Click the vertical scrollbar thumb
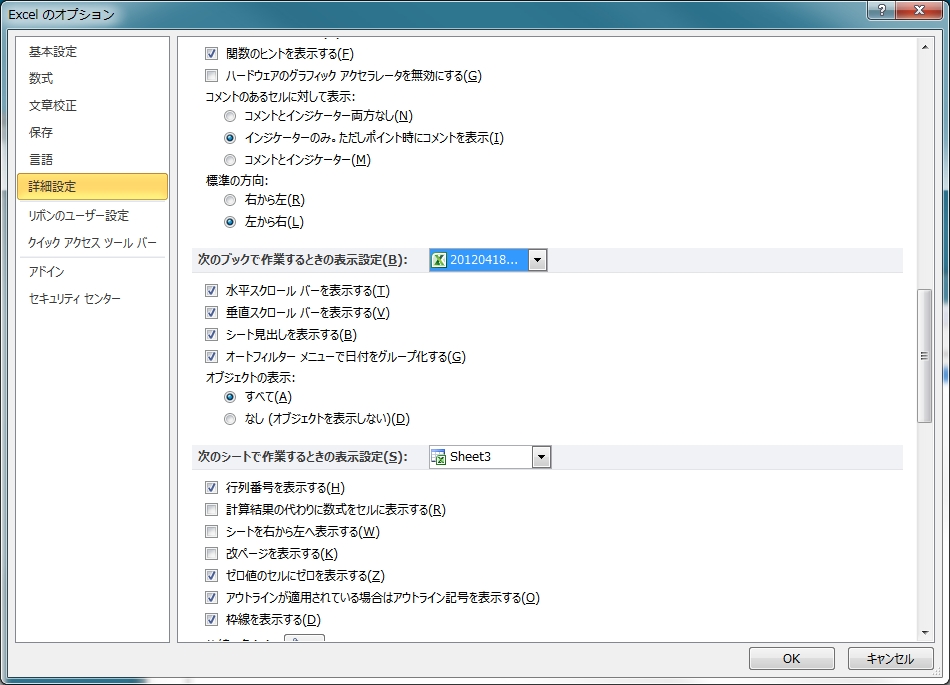Viewport: 950px width, 685px height. (x=925, y=356)
